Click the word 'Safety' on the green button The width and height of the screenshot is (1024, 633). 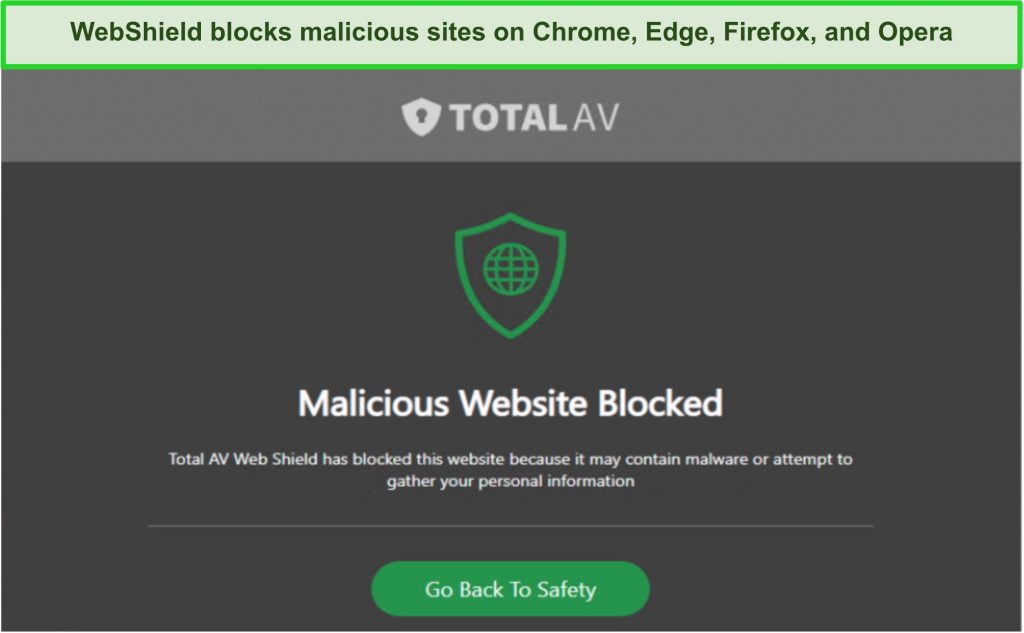point(567,590)
